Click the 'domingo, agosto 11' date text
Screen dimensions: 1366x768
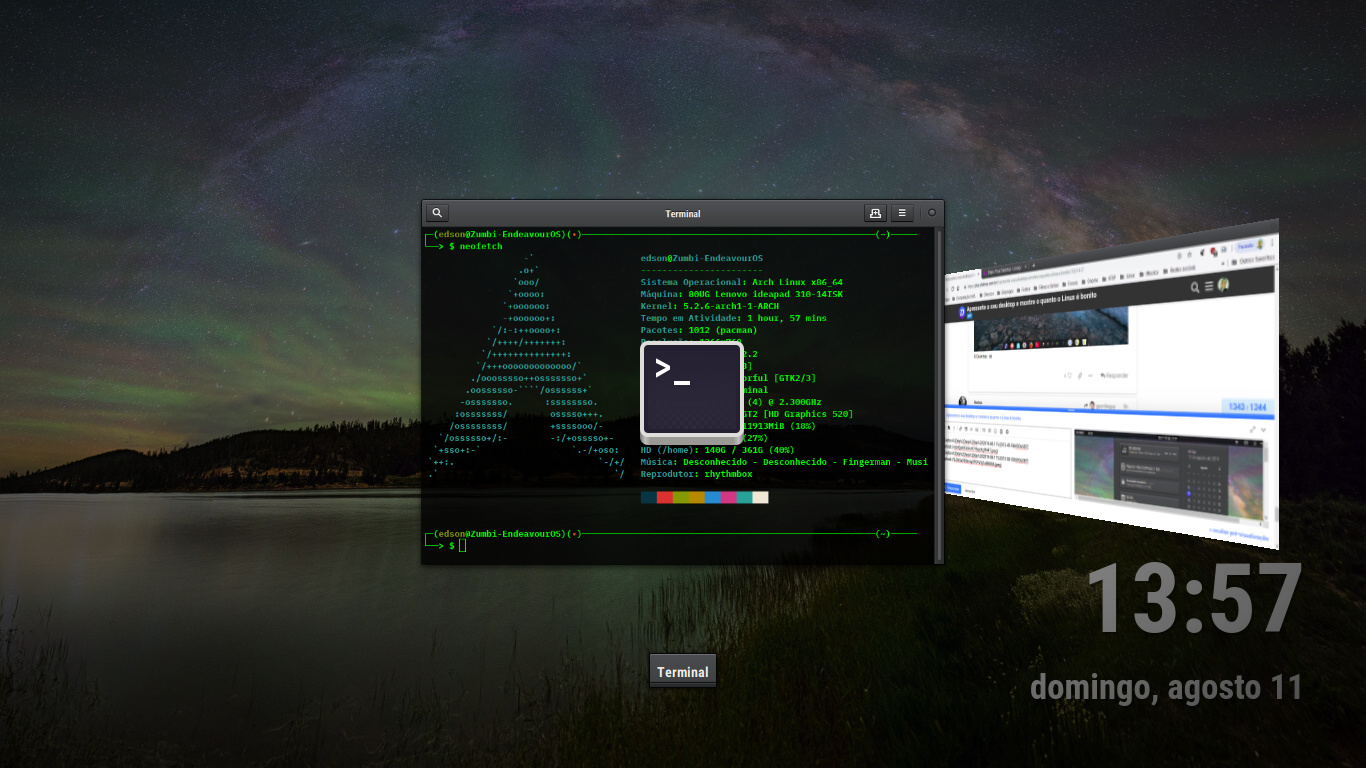(x=1166, y=688)
